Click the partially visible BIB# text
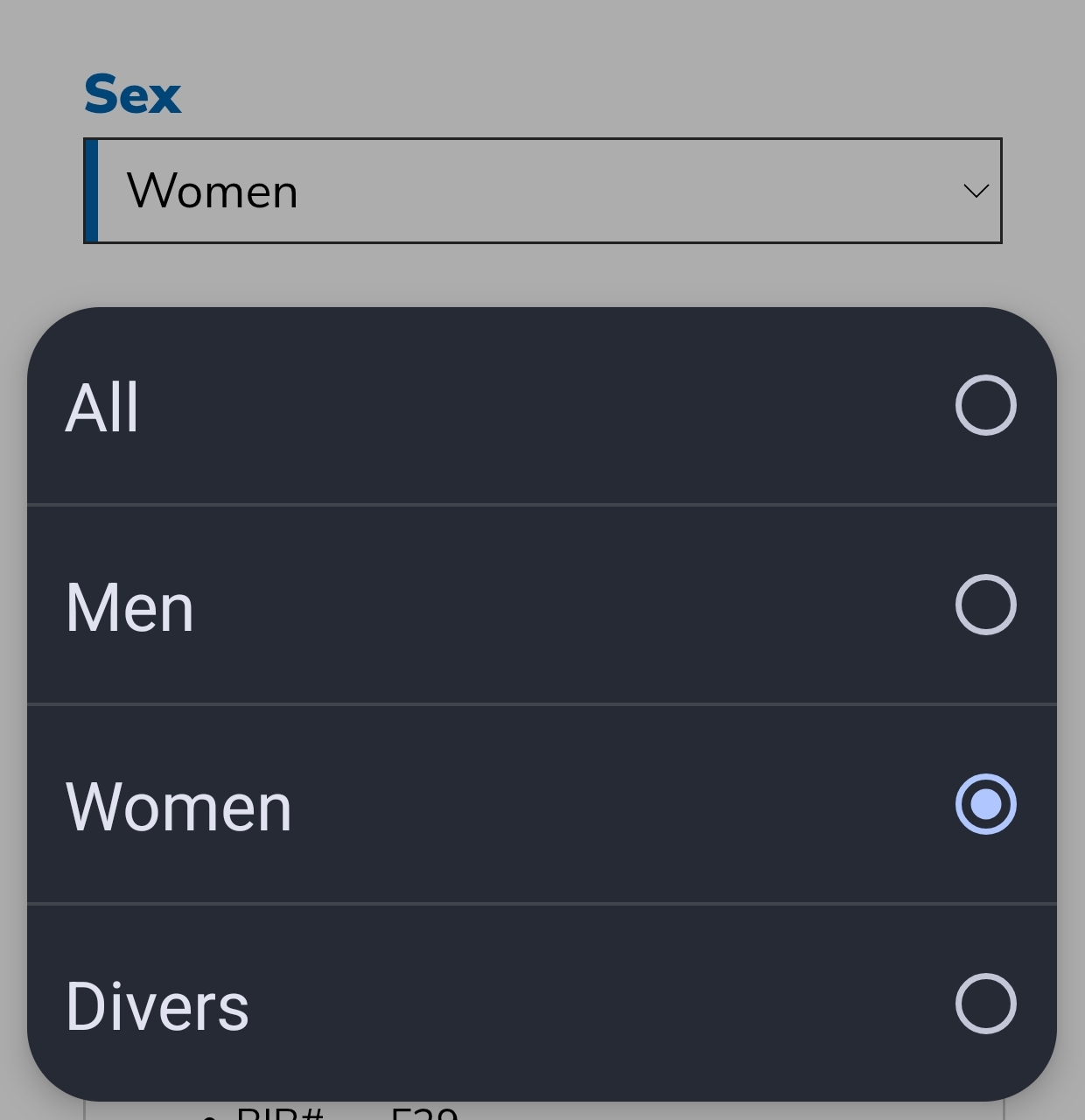This screenshot has height=1120, width=1085. pyautogui.click(x=280, y=1113)
